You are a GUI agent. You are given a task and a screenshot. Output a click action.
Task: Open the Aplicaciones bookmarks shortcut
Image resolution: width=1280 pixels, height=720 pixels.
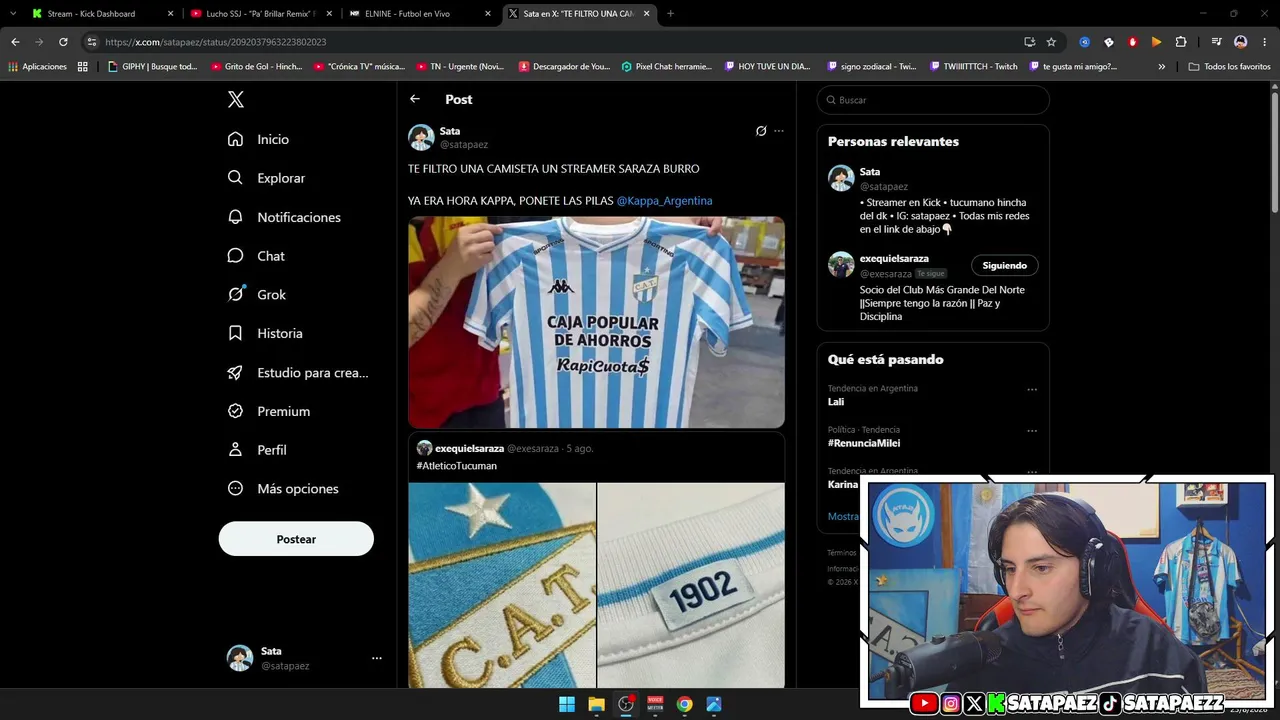37,67
